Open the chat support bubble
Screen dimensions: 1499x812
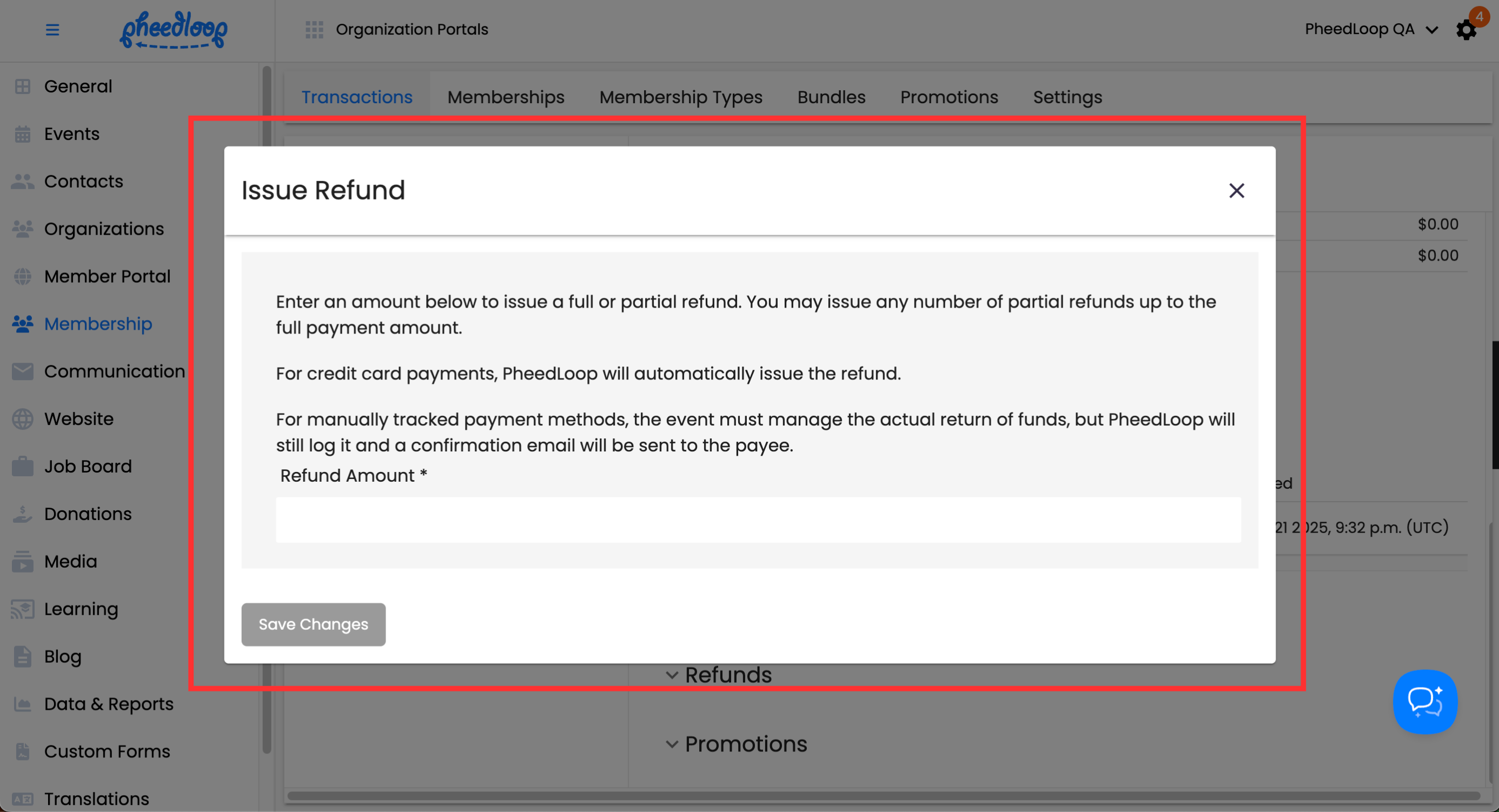click(1424, 702)
